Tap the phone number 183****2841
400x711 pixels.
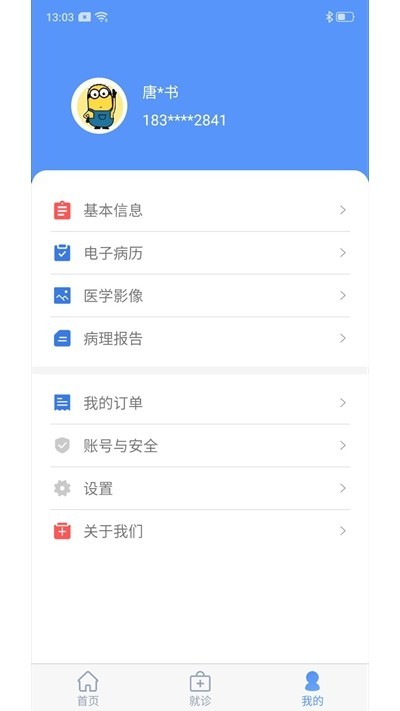pos(184,121)
